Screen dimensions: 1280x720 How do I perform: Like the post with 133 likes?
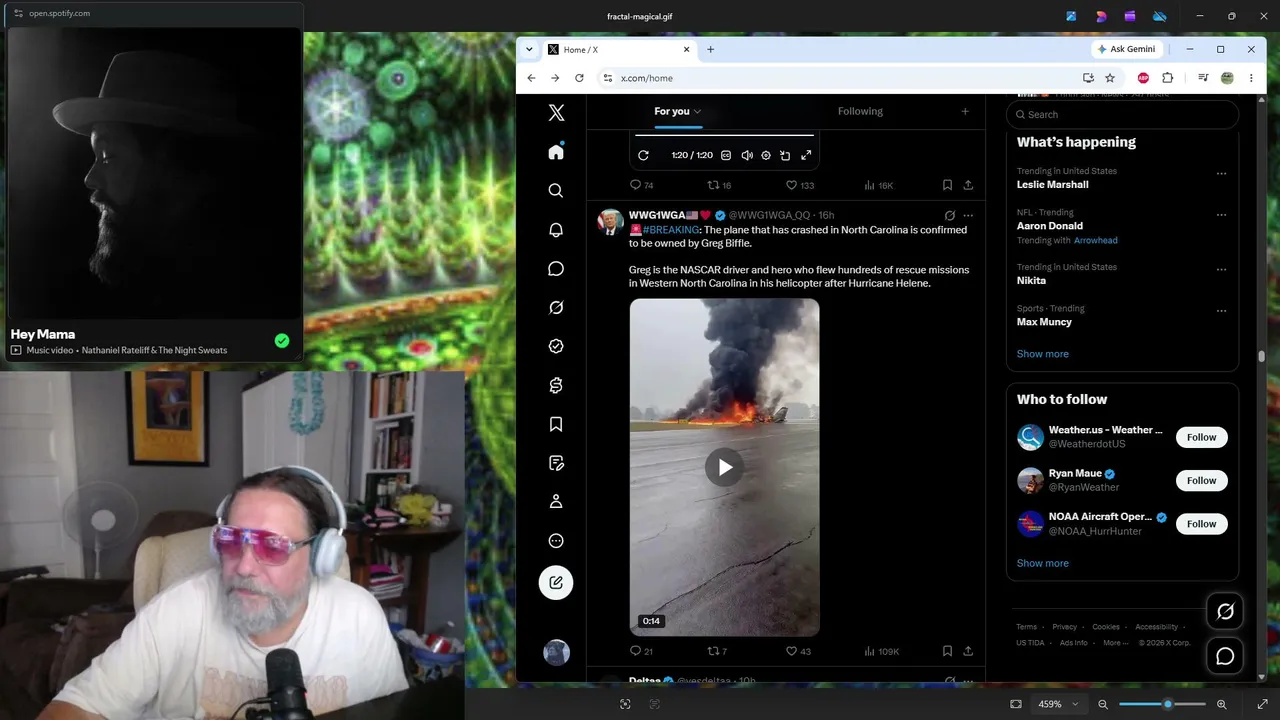pyautogui.click(x=799, y=185)
